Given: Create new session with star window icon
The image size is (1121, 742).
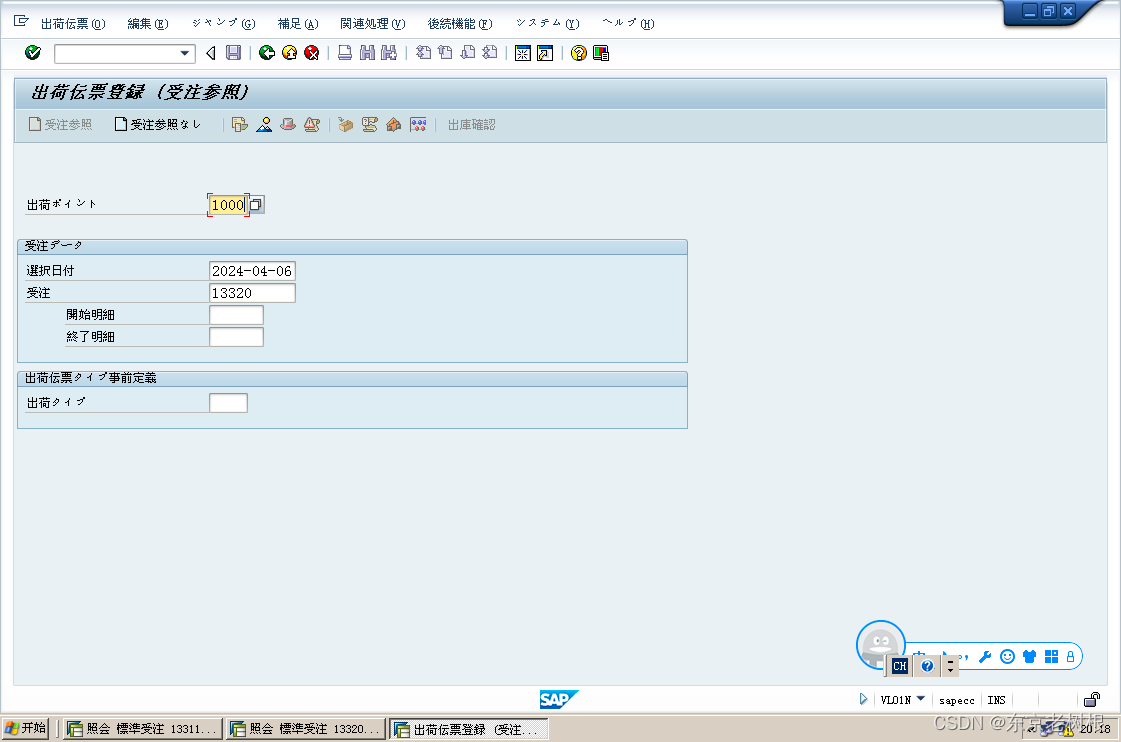Looking at the screenshot, I should coord(523,54).
